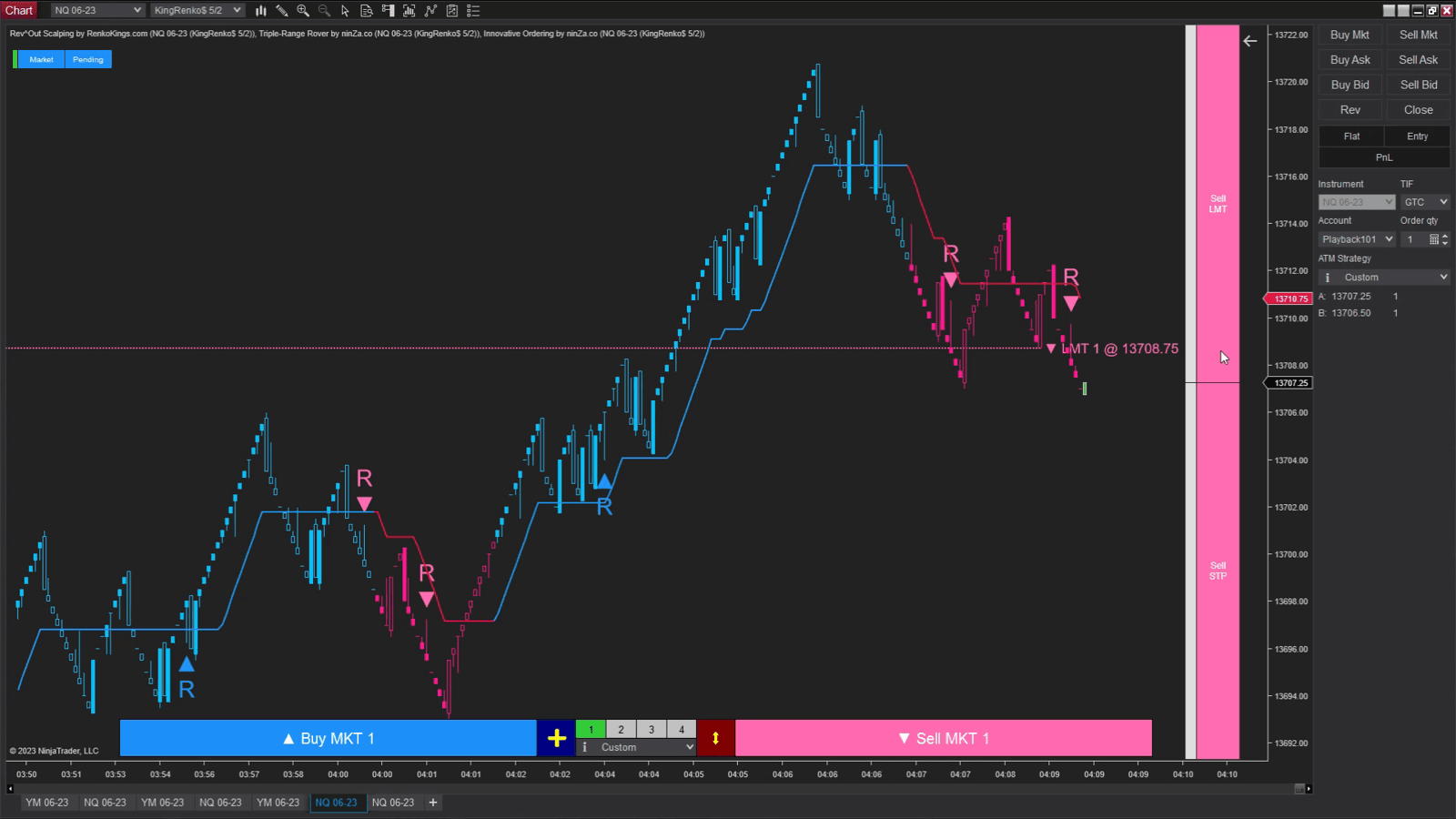Expand the KingRenko$ 5/2 bar type dropdown
This screenshot has height=819, width=1456.
(x=197, y=11)
